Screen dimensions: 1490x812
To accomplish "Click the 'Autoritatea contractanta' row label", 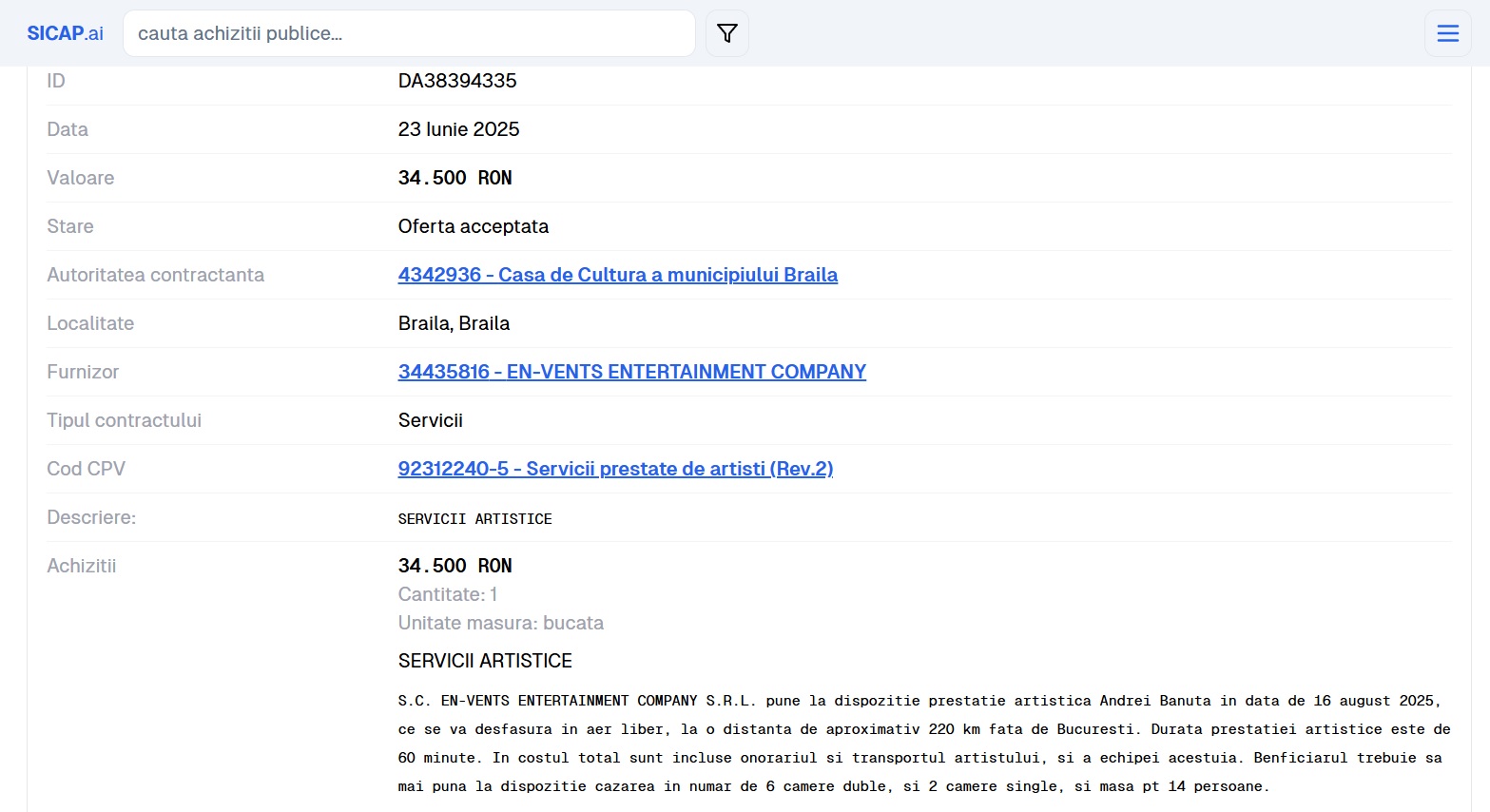I will click(x=156, y=275).
